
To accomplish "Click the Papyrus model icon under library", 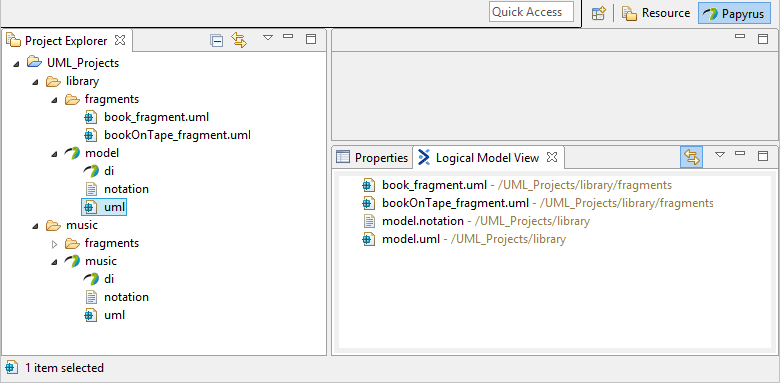I will pos(72,153).
